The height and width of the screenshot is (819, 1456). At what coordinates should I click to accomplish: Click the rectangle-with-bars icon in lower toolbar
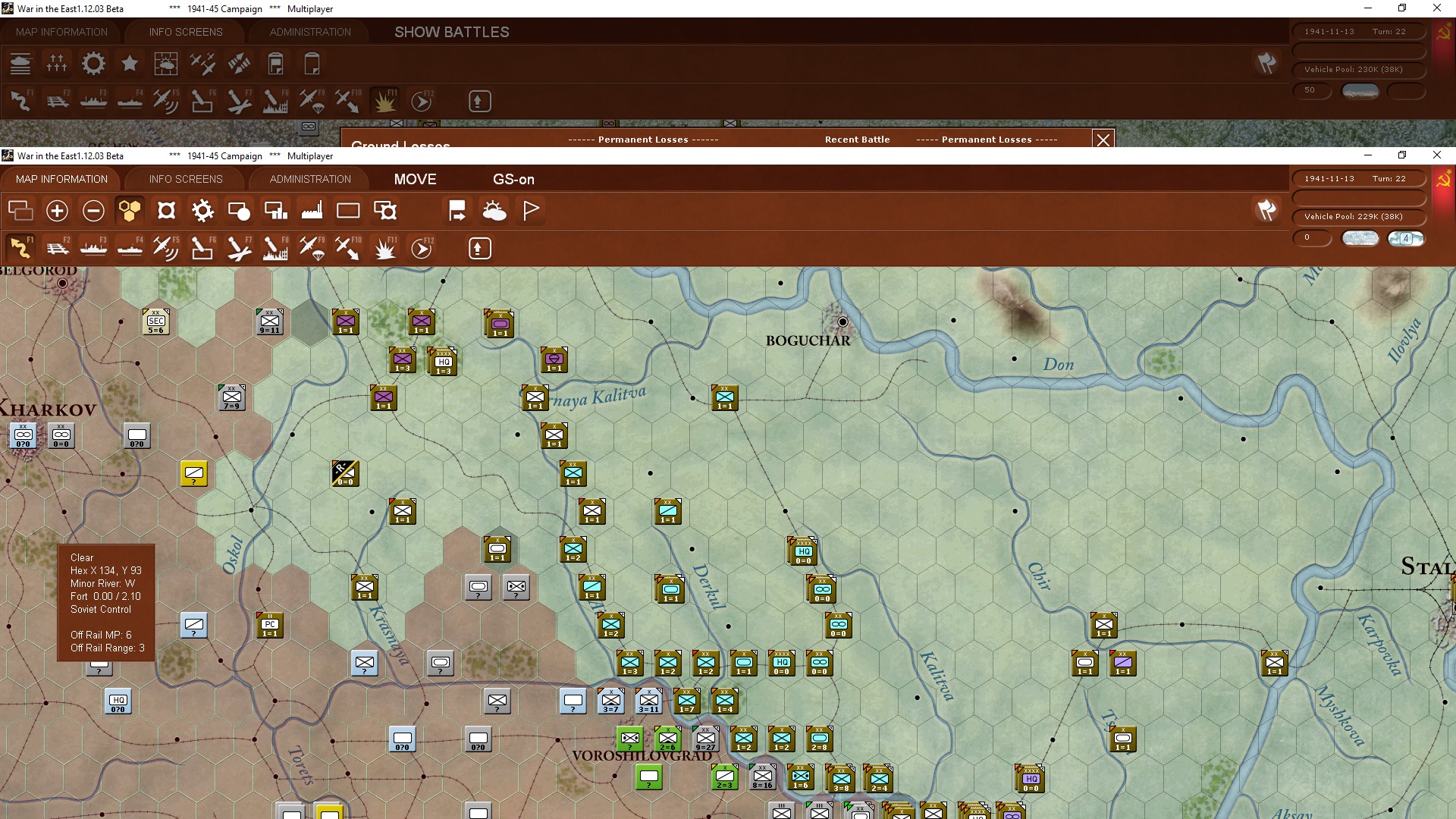tap(275, 211)
